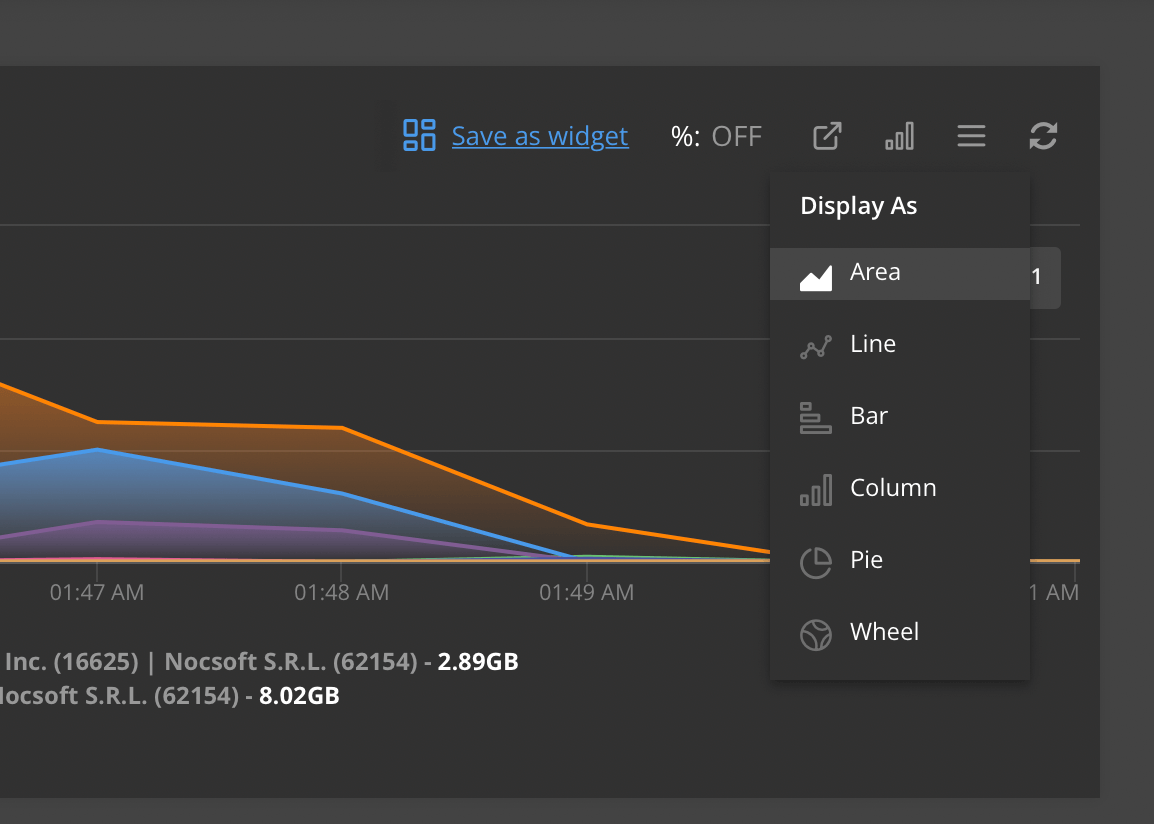Click the export pop-out arrow icon
Viewport: 1154px width, 824px height.
(x=827, y=136)
